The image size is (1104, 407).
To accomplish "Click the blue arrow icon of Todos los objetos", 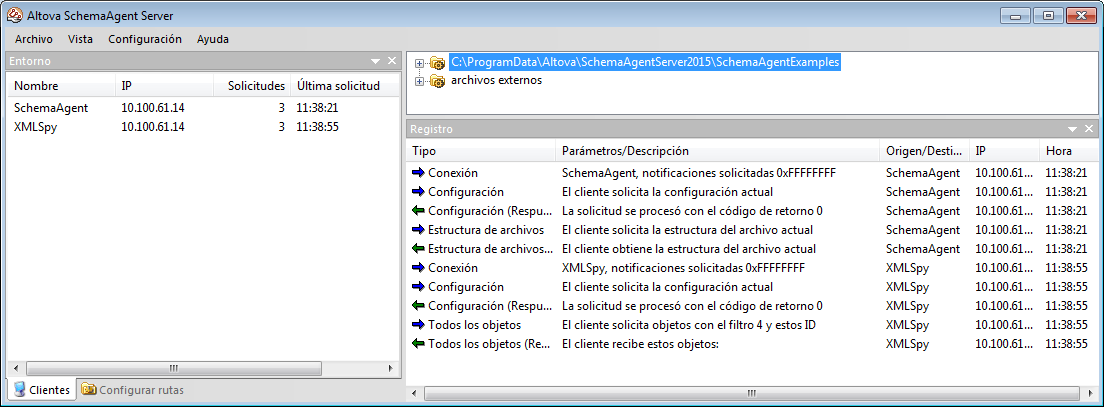I will point(418,325).
